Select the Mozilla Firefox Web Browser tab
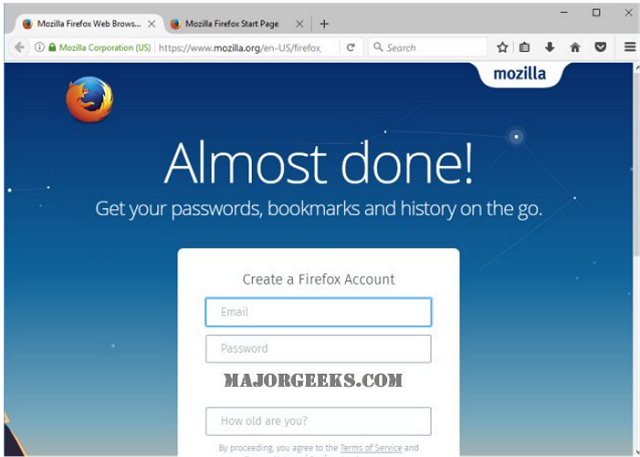640x457 pixels. click(x=89, y=24)
